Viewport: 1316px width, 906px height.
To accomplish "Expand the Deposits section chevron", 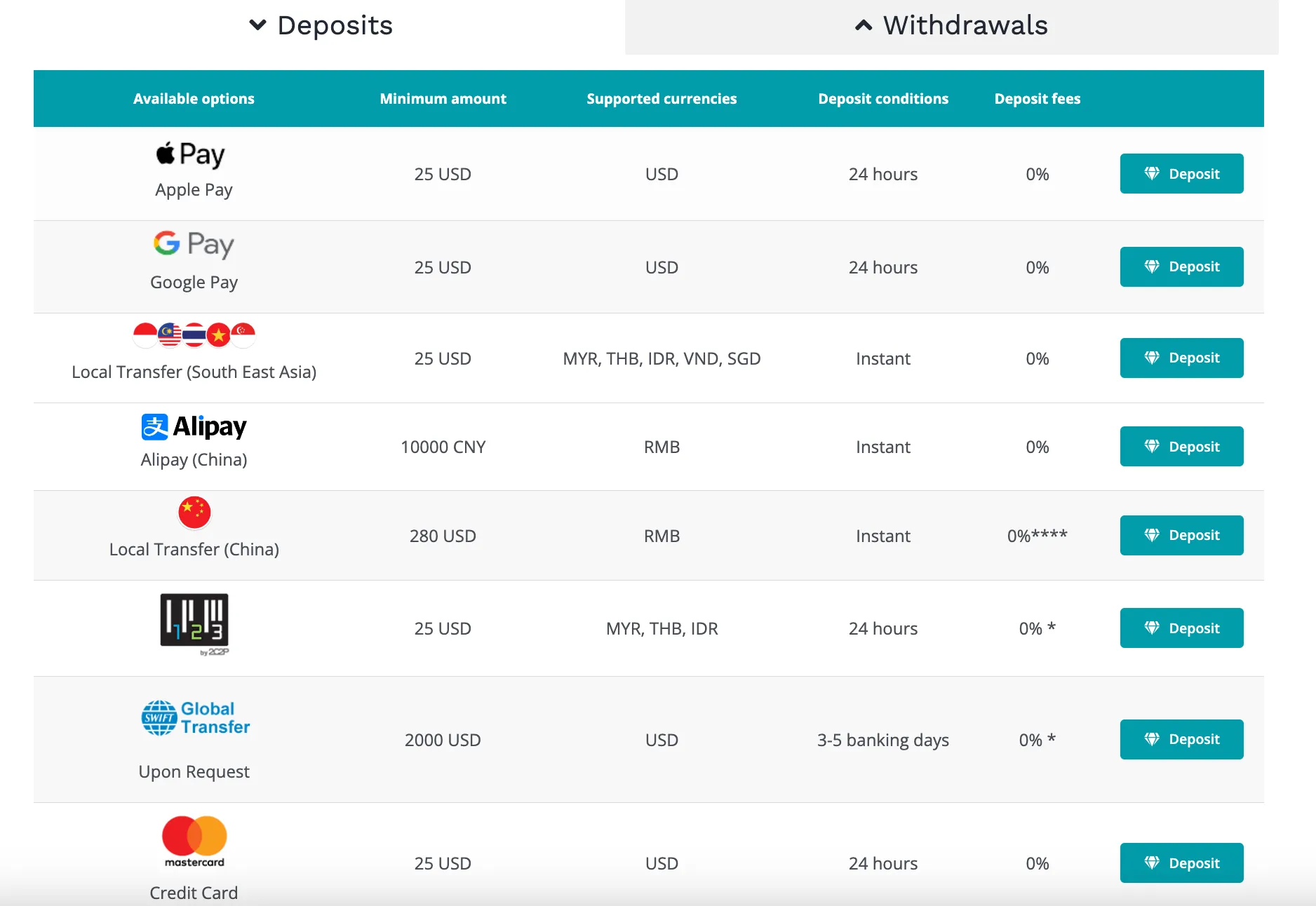I will [257, 25].
